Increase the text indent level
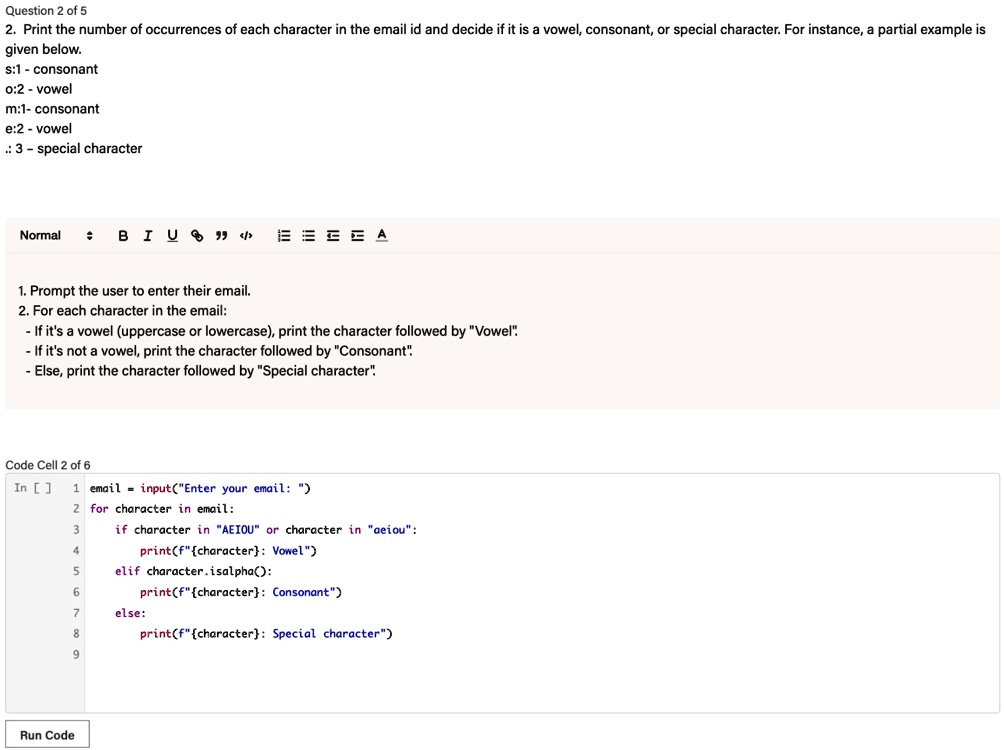Image resolution: width=1004 pixels, height=750 pixels. pos(357,235)
